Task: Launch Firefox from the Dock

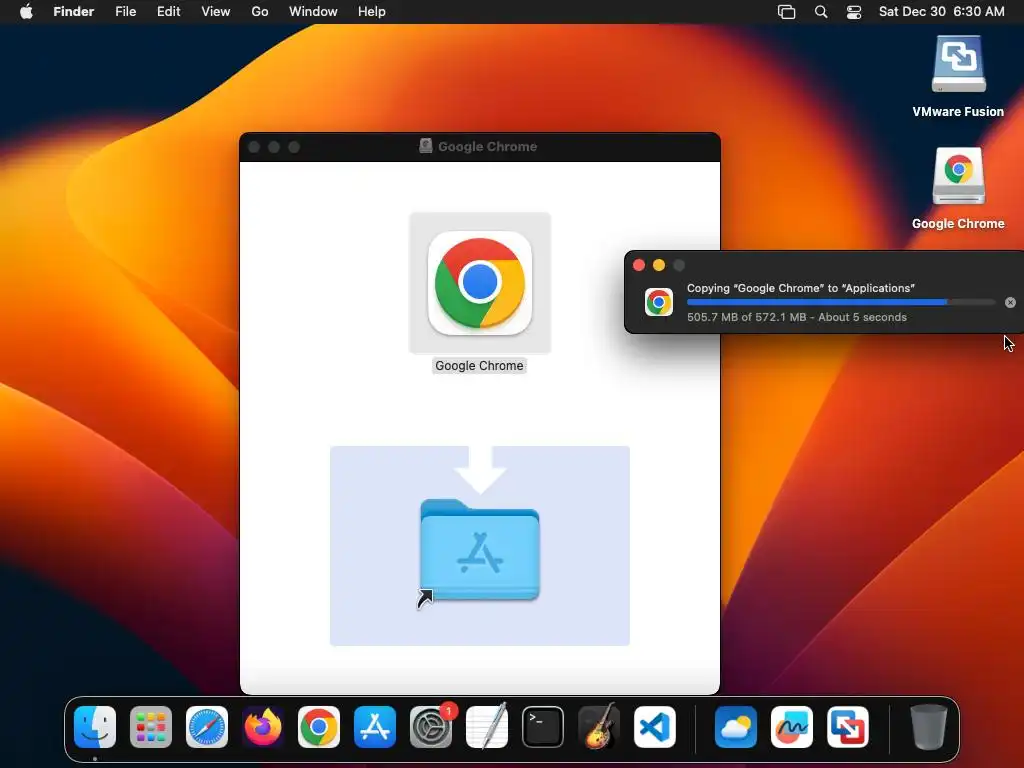Action: point(263,727)
